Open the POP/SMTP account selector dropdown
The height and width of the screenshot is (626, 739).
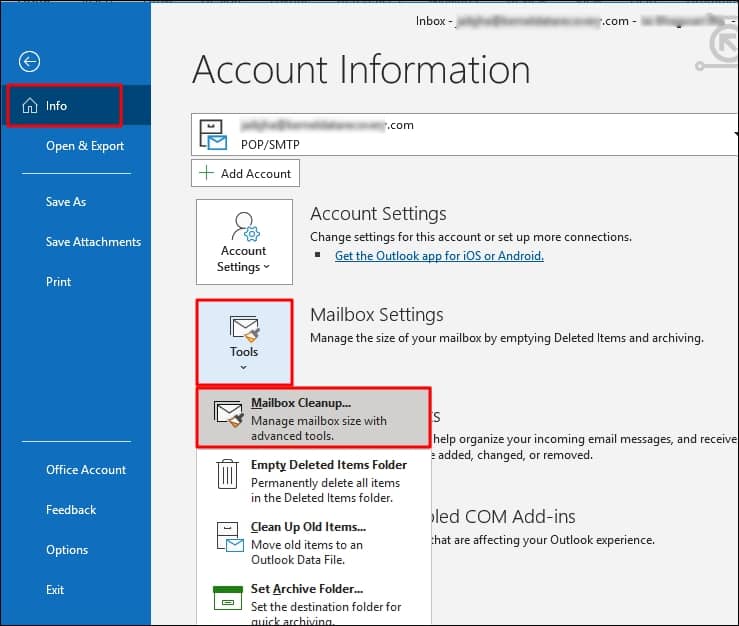pos(464,134)
